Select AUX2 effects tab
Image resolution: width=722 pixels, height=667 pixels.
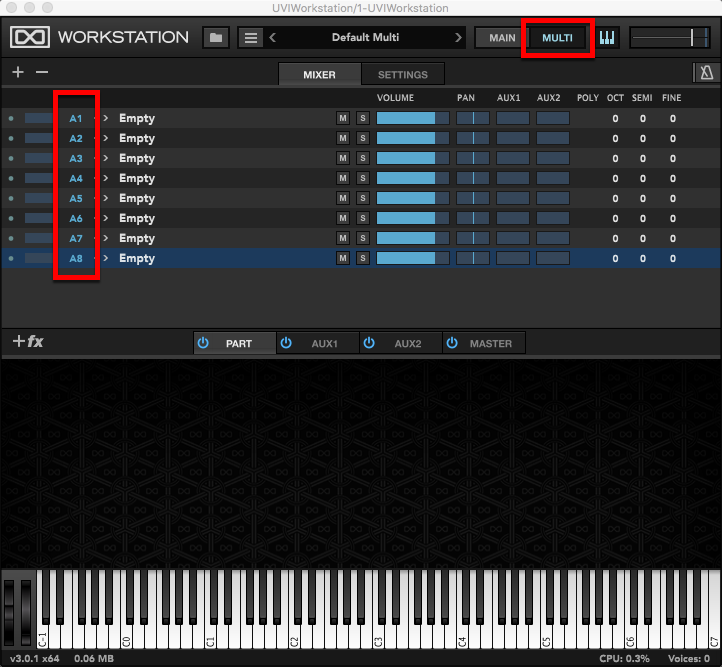coord(401,343)
